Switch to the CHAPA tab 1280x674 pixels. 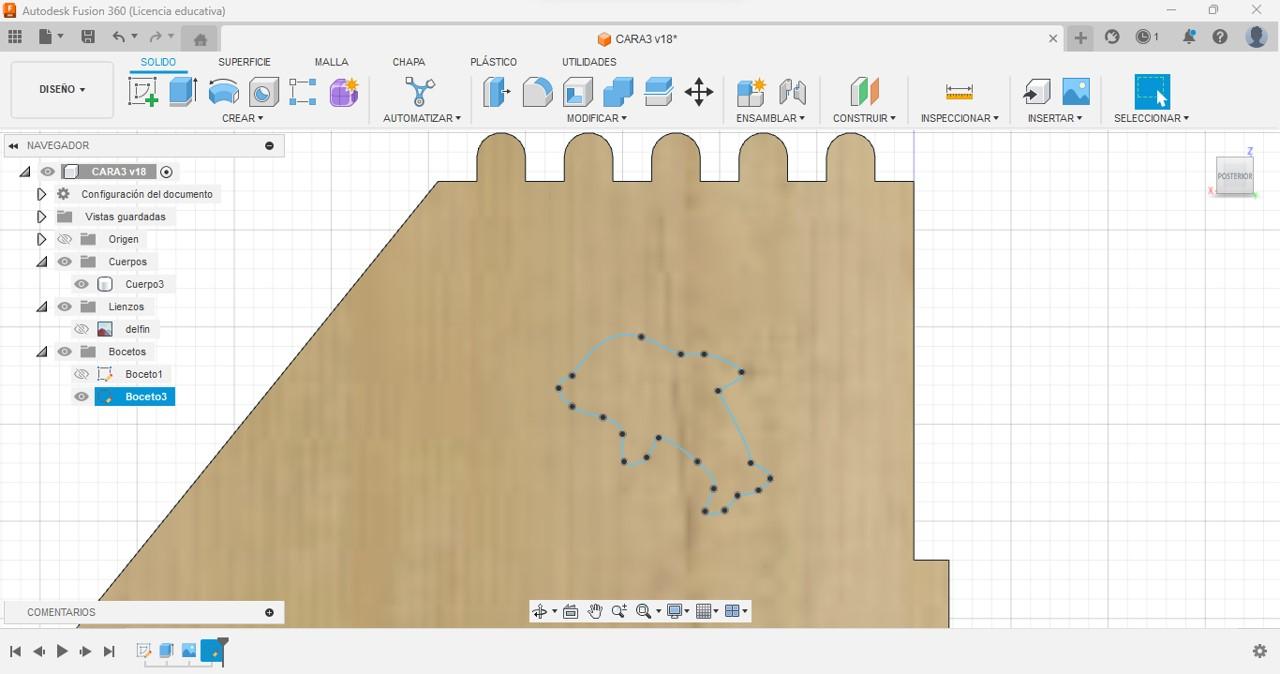click(x=409, y=62)
